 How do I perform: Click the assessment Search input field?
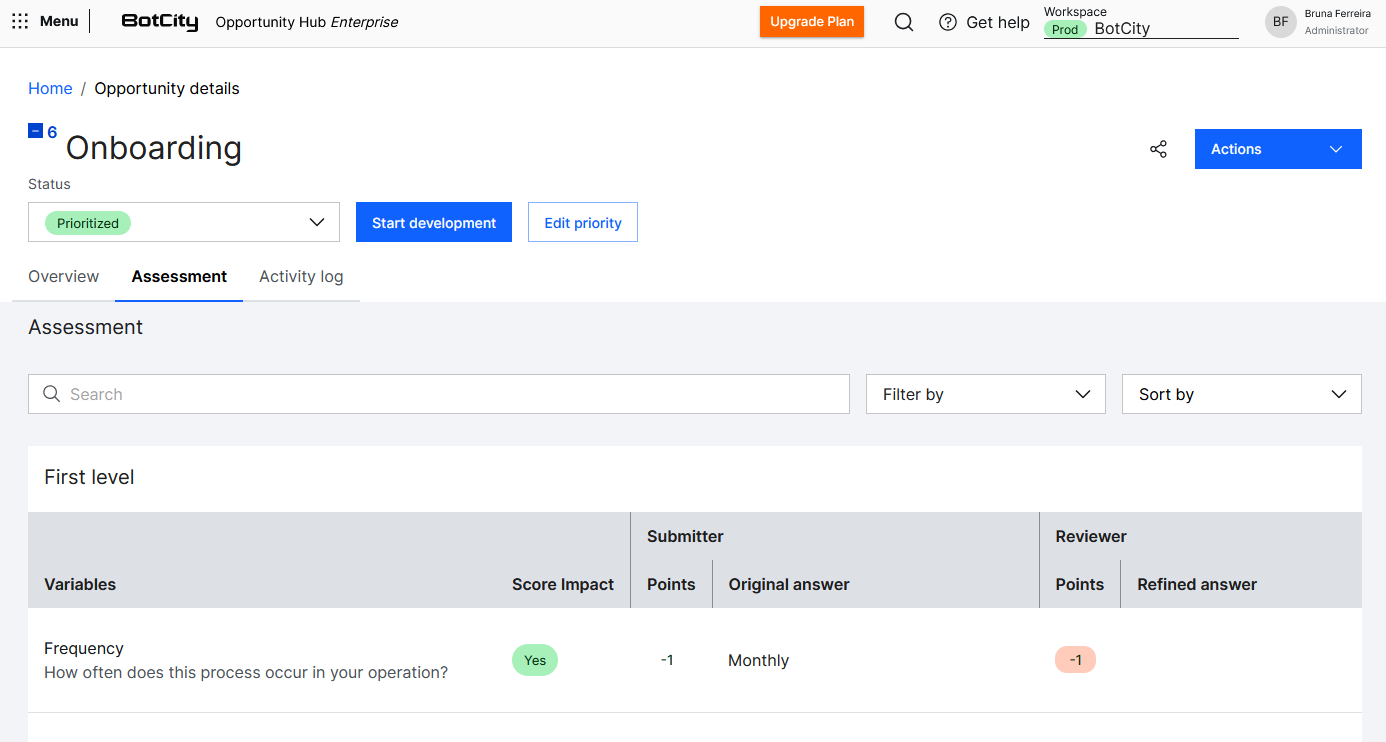click(x=450, y=394)
